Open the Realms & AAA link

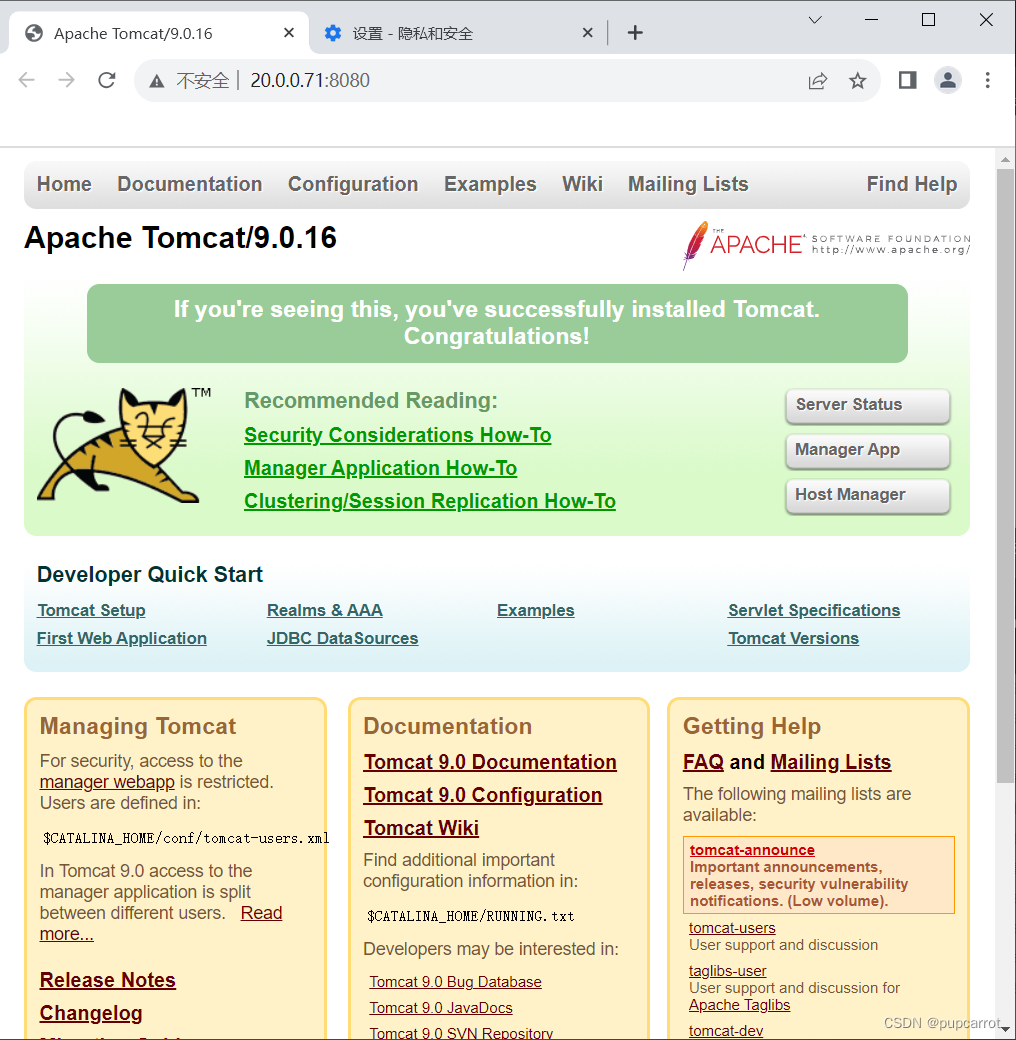tap(324, 610)
